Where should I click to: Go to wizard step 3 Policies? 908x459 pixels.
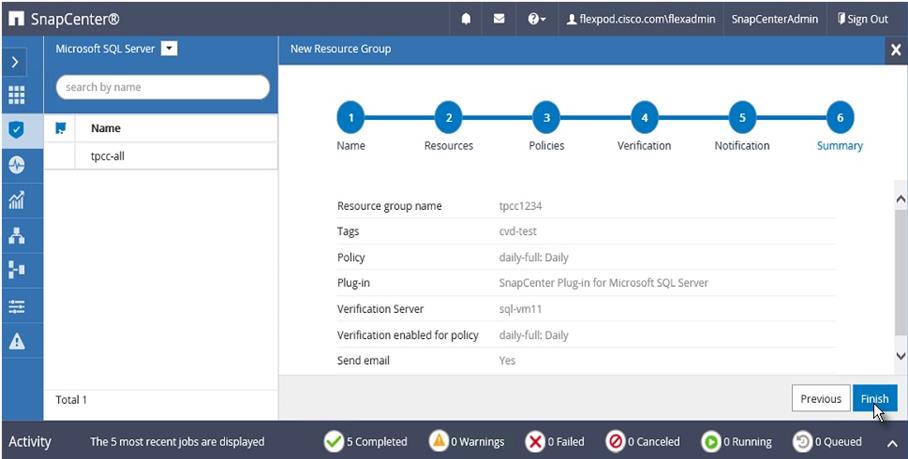547,117
